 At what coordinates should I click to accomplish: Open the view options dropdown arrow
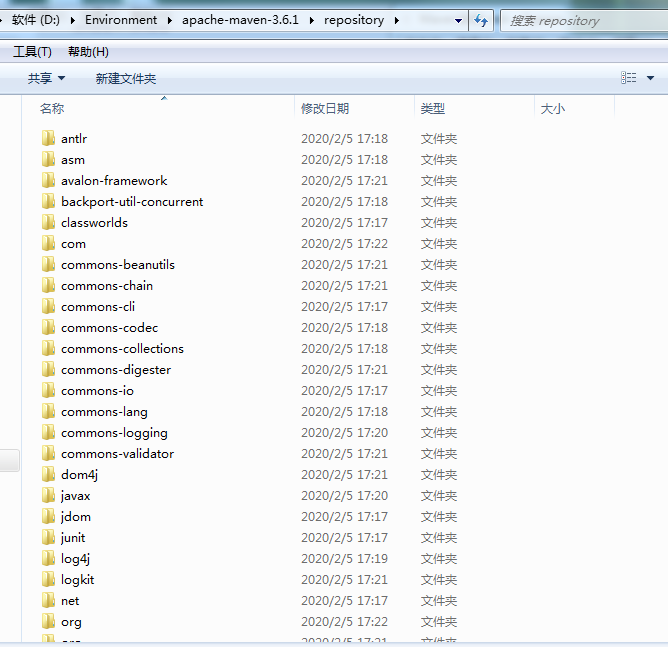point(650,78)
